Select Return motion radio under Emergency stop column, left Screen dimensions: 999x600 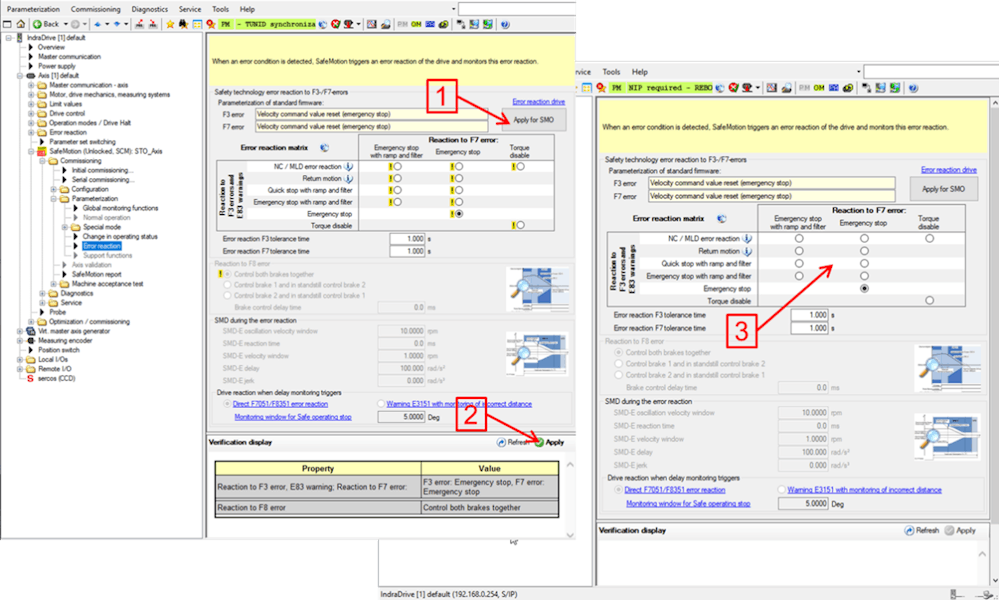(x=459, y=178)
